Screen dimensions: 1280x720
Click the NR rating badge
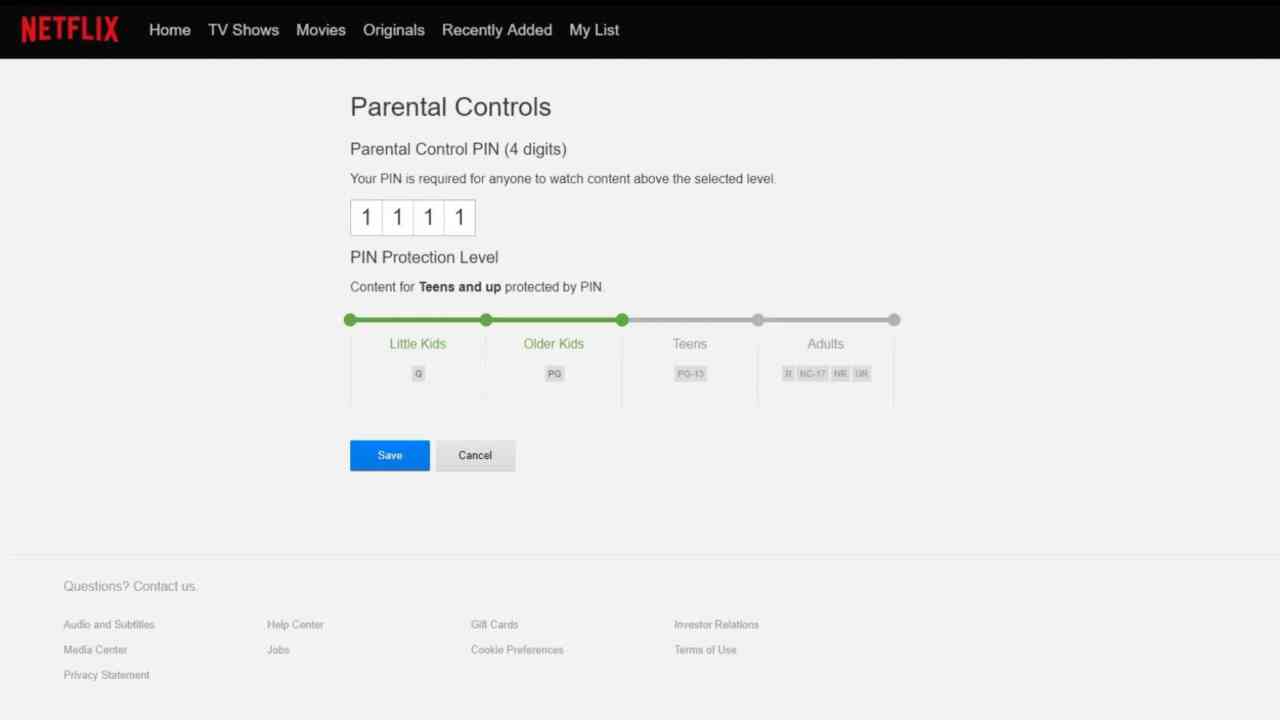(840, 374)
